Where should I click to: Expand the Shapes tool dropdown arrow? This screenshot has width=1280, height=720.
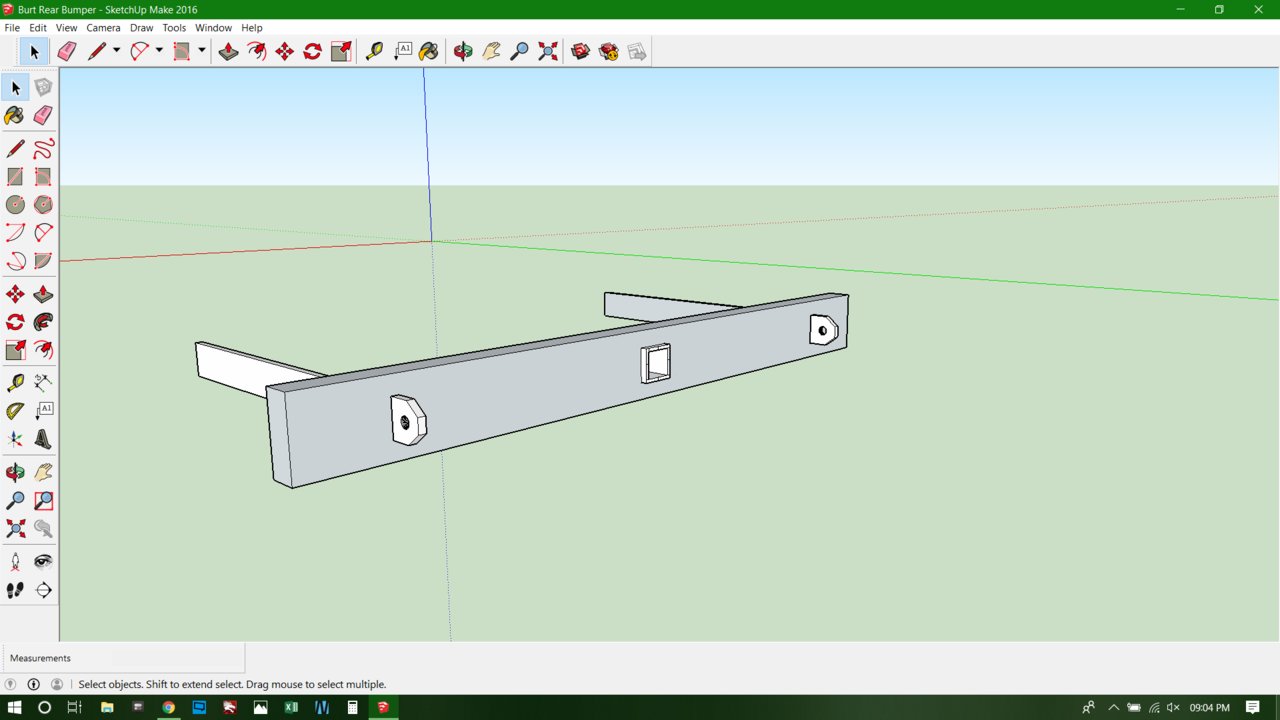201,51
